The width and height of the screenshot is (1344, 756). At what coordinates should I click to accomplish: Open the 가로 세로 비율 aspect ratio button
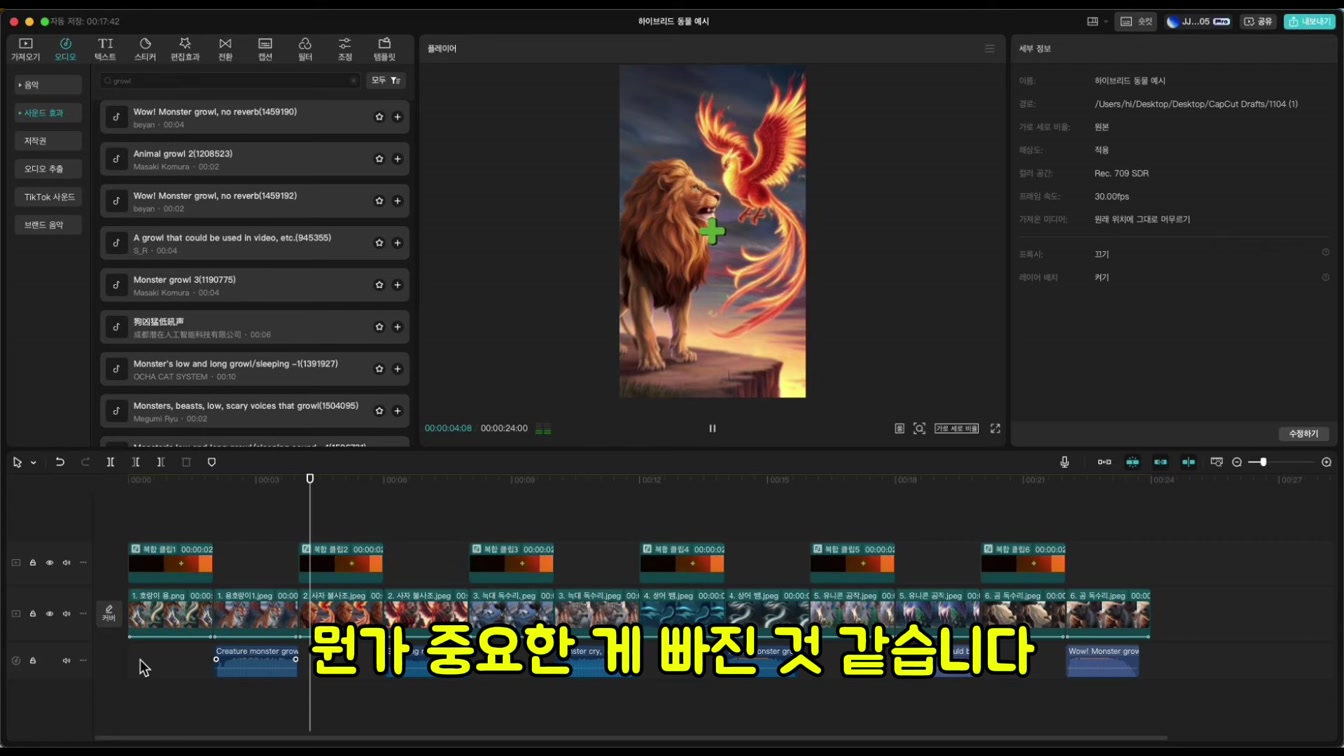pyautogui.click(x=956, y=428)
